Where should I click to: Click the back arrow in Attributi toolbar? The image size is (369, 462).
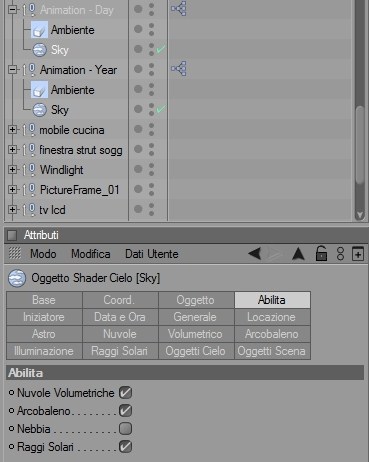pyautogui.click(x=255, y=254)
